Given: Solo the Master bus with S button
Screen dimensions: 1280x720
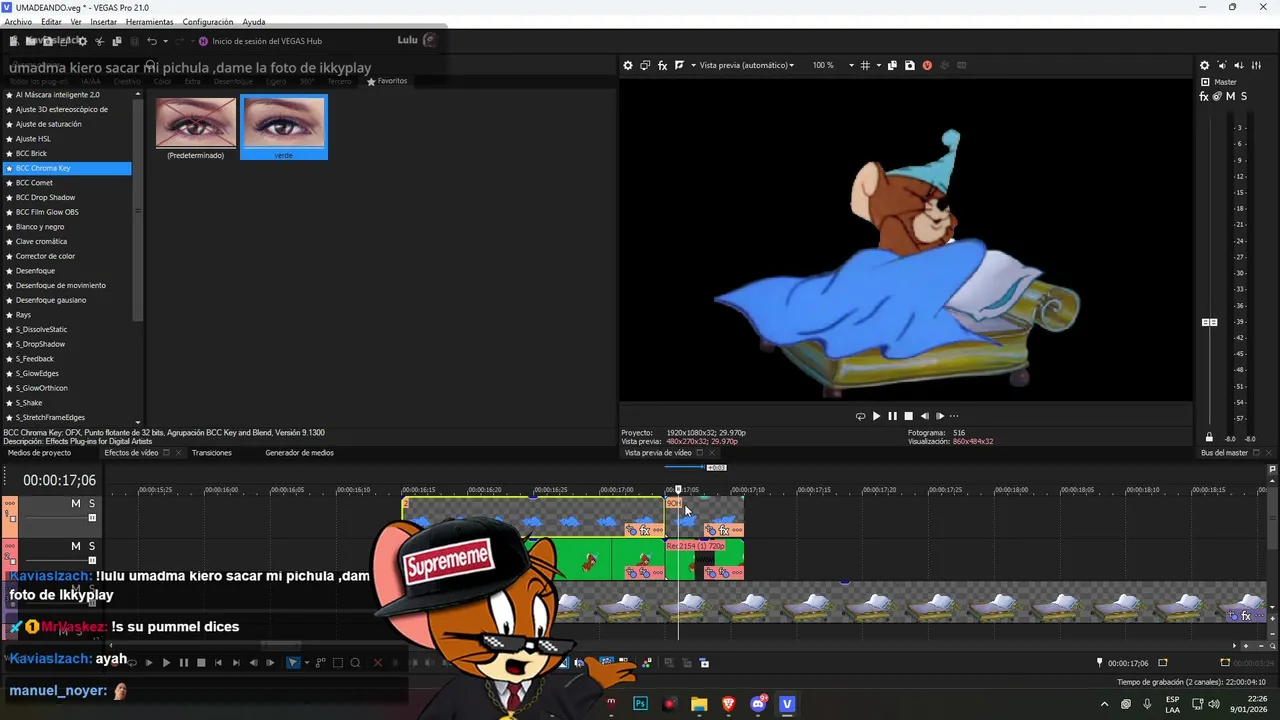Looking at the screenshot, I should coord(1243,96).
